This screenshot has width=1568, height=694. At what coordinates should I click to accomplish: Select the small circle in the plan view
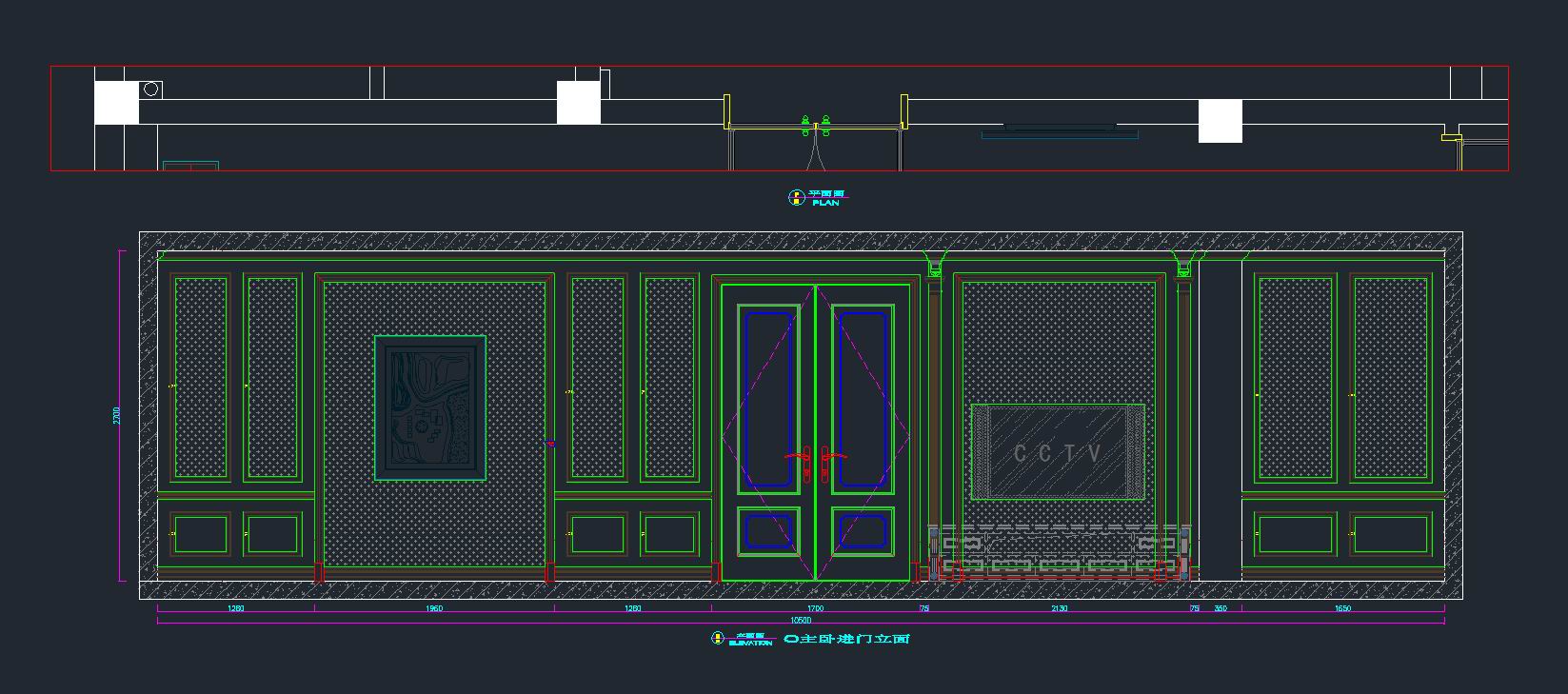(150, 89)
